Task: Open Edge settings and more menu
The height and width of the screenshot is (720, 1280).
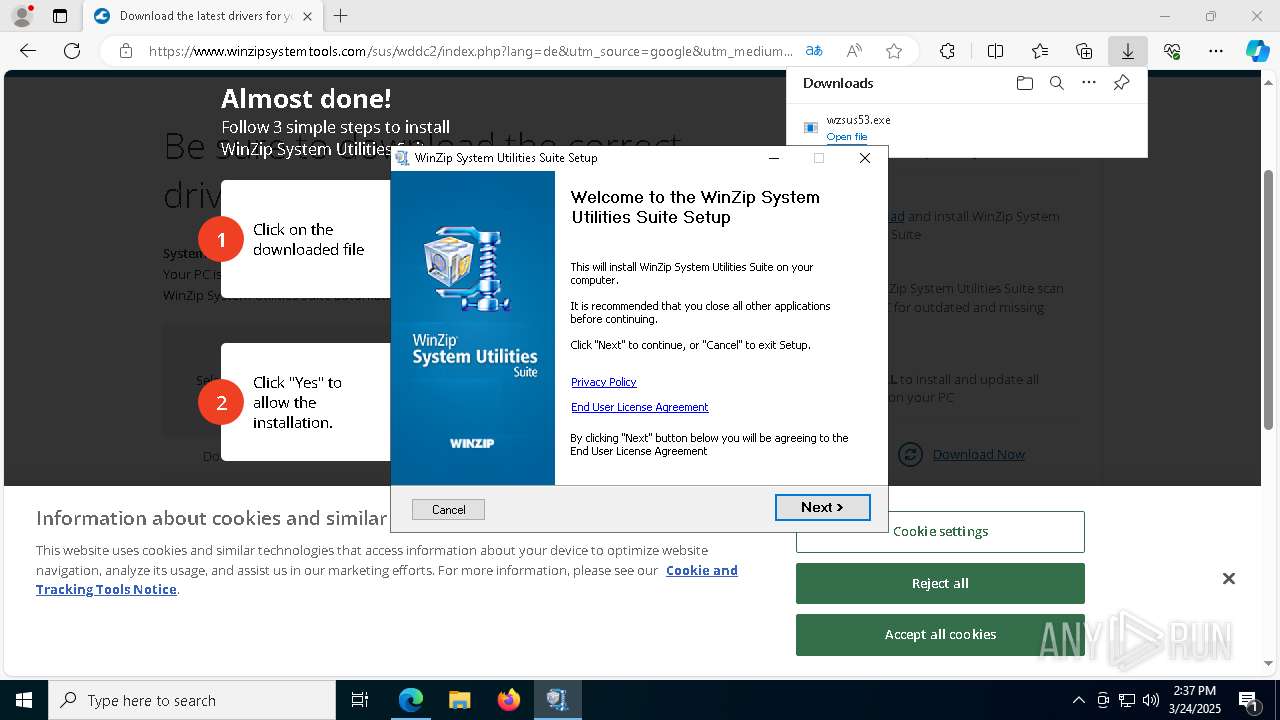Action: point(1216,51)
